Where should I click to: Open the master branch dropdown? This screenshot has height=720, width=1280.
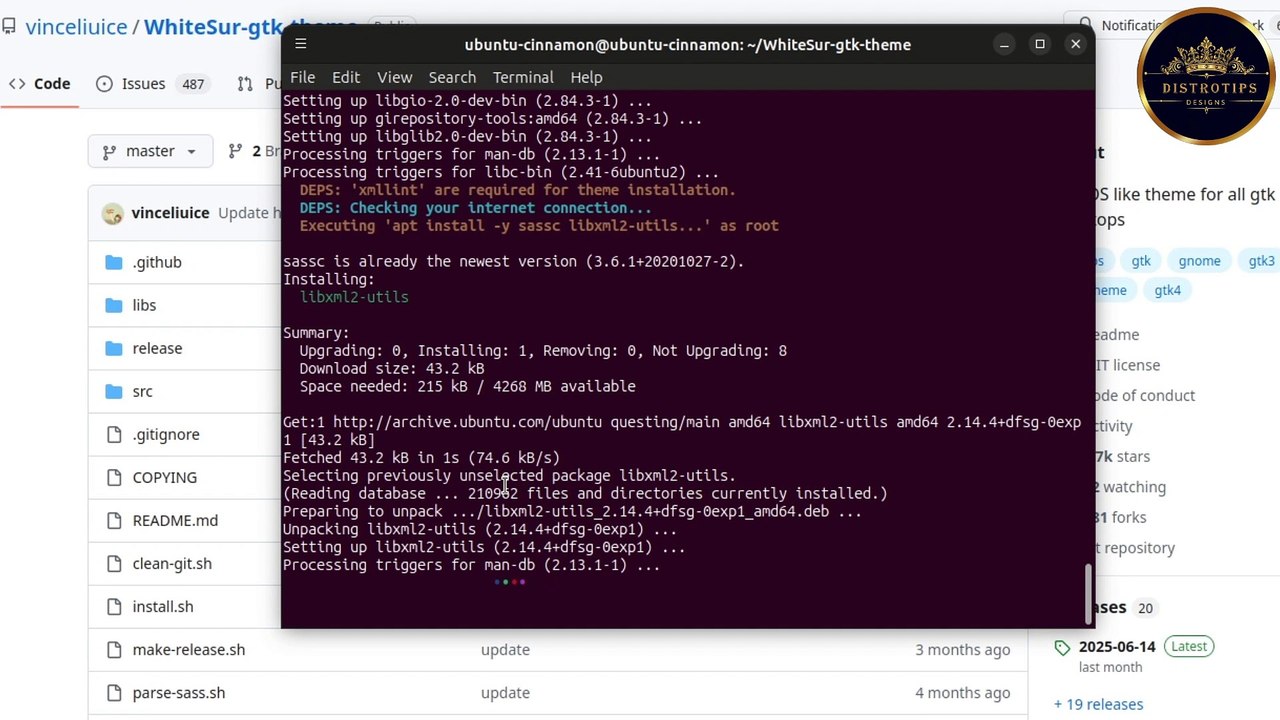150,151
